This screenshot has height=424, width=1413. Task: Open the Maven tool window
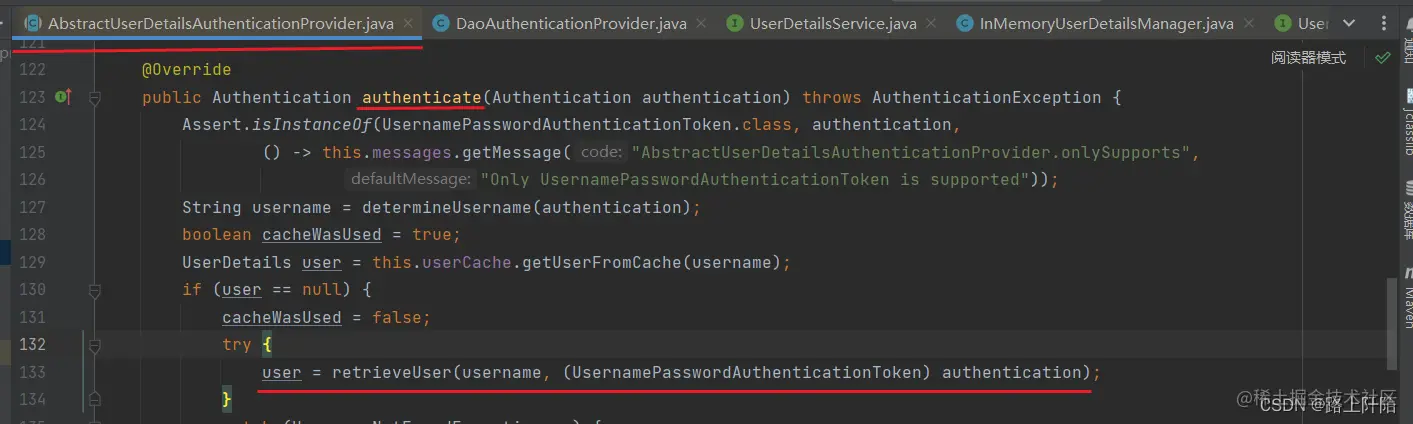point(1407,297)
